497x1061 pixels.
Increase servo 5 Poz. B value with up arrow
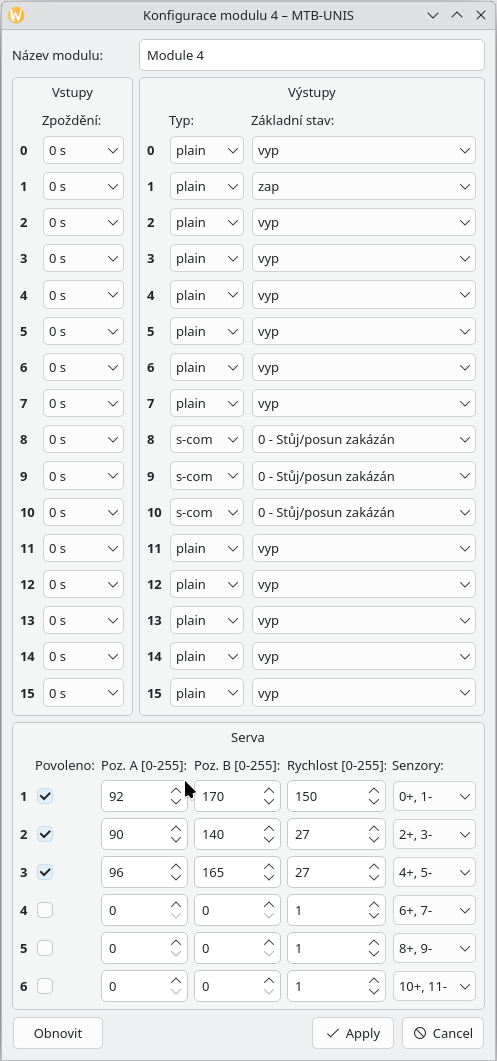[x=269, y=942]
